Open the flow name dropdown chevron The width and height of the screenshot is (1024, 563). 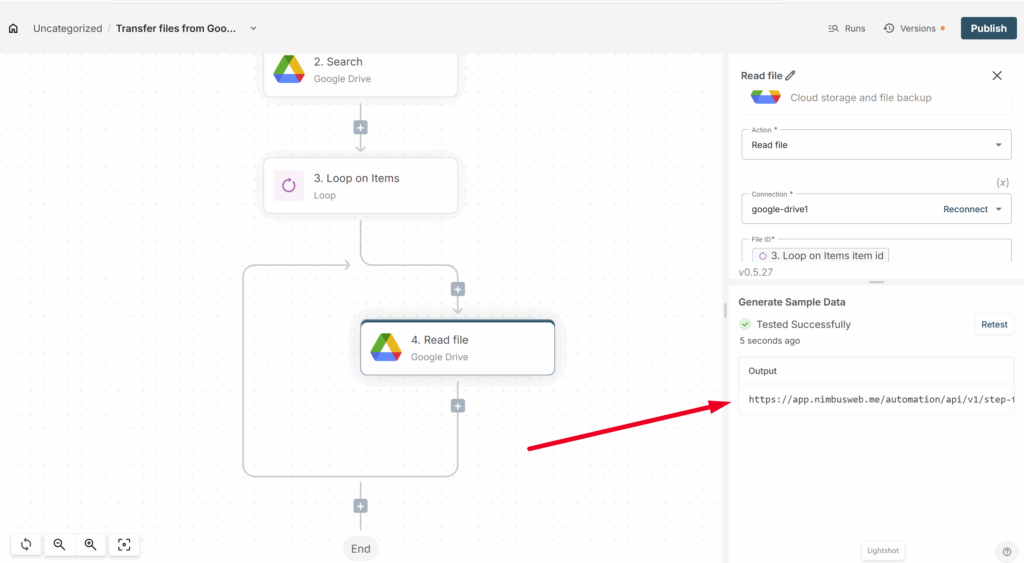[x=253, y=28]
